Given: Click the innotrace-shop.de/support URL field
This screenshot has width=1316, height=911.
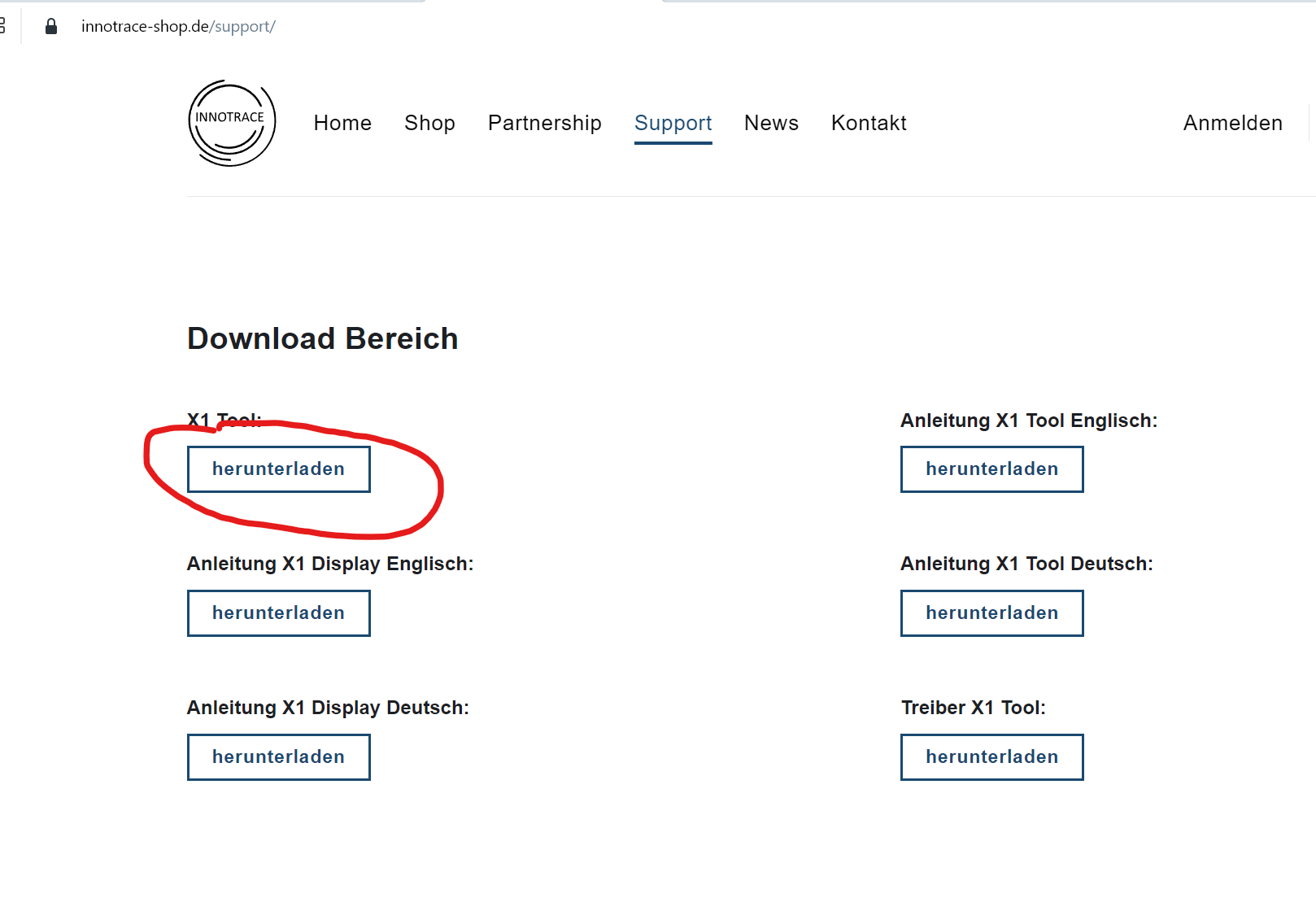Looking at the screenshot, I should [x=178, y=27].
